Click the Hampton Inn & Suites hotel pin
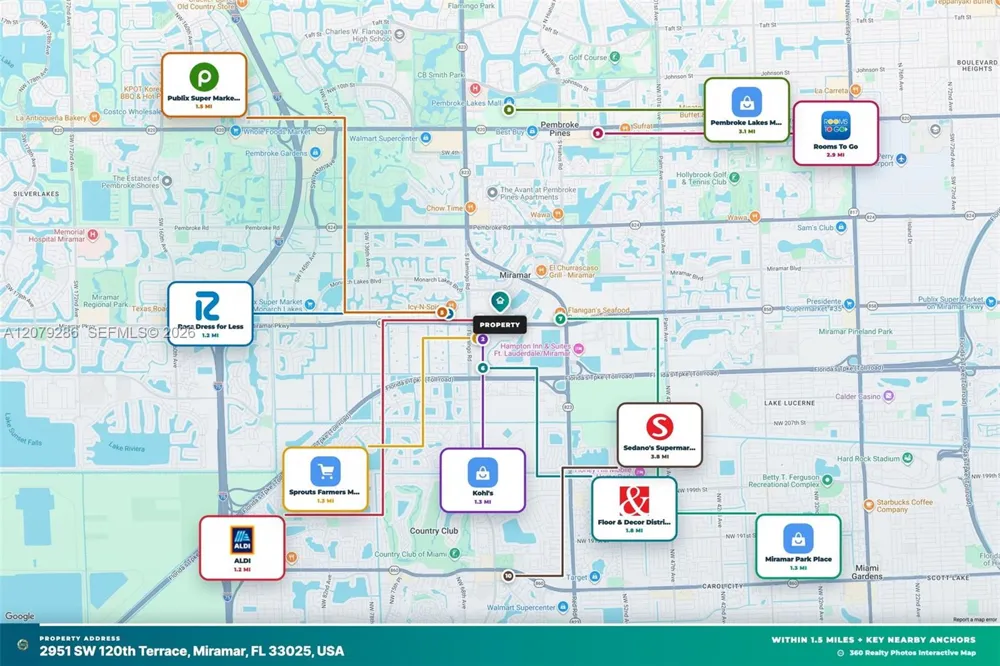This screenshot has height=666, width=1000. tap(578, 348)
